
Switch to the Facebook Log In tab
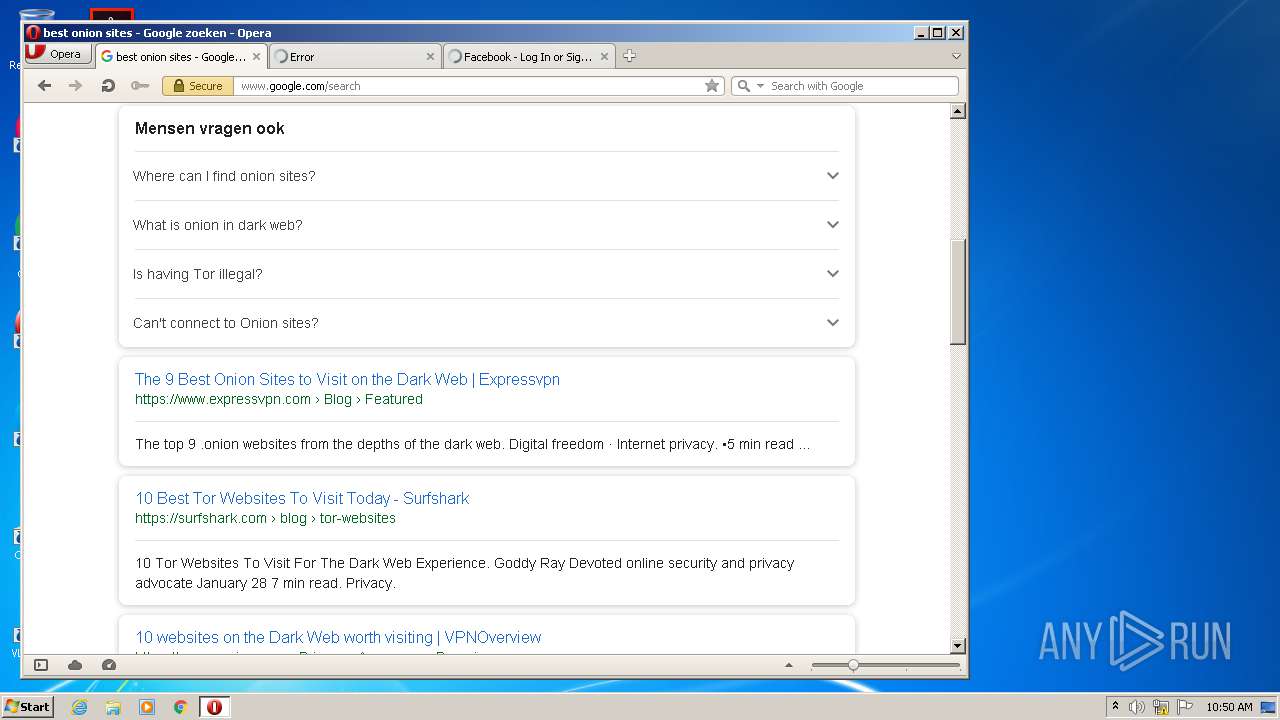click(528, 57)
